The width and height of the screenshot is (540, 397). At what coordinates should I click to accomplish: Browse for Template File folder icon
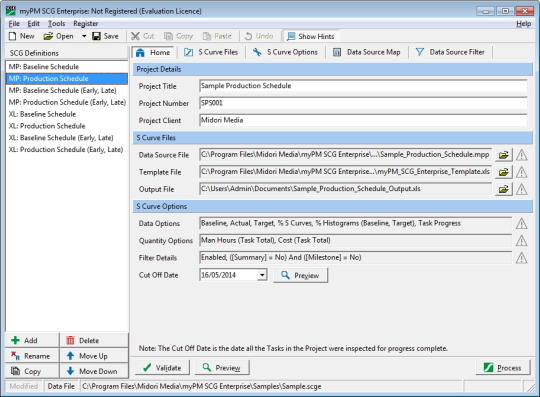pos(503,172)
